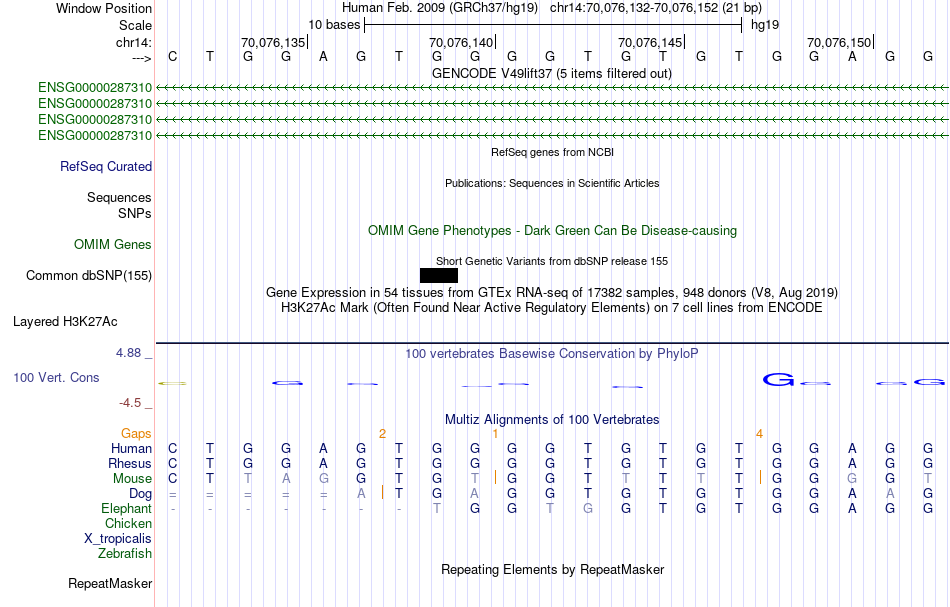950x607 pixels.
Task: Click the Scale track label
Action: 135,25
